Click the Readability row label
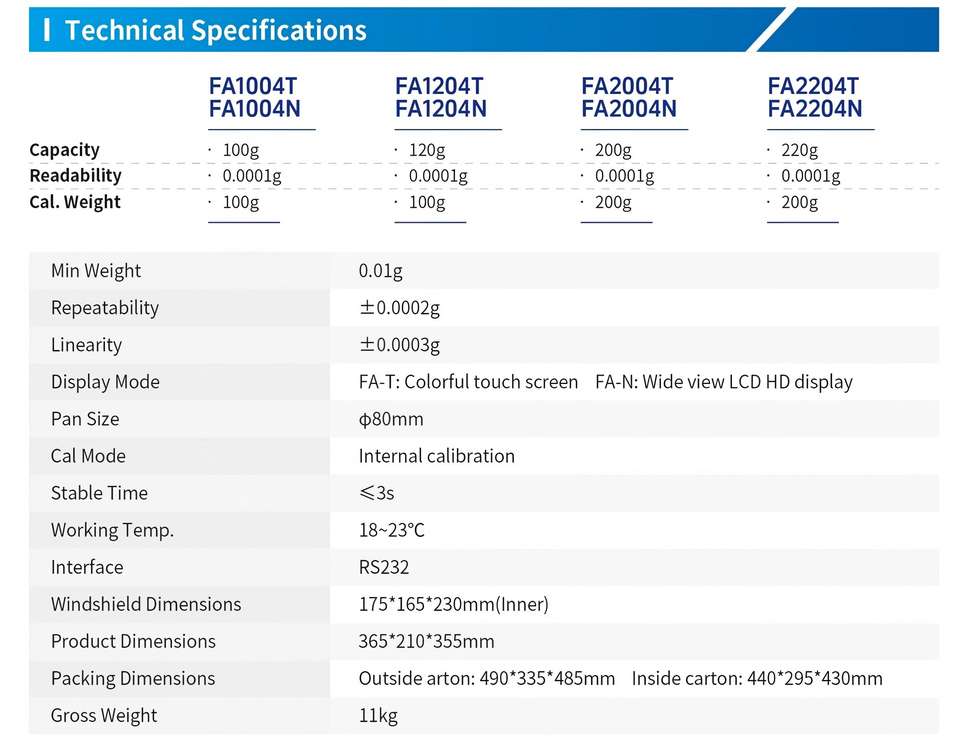Image resolution: width=960 pixels, height=755 pixels. (x=75, y=176)
